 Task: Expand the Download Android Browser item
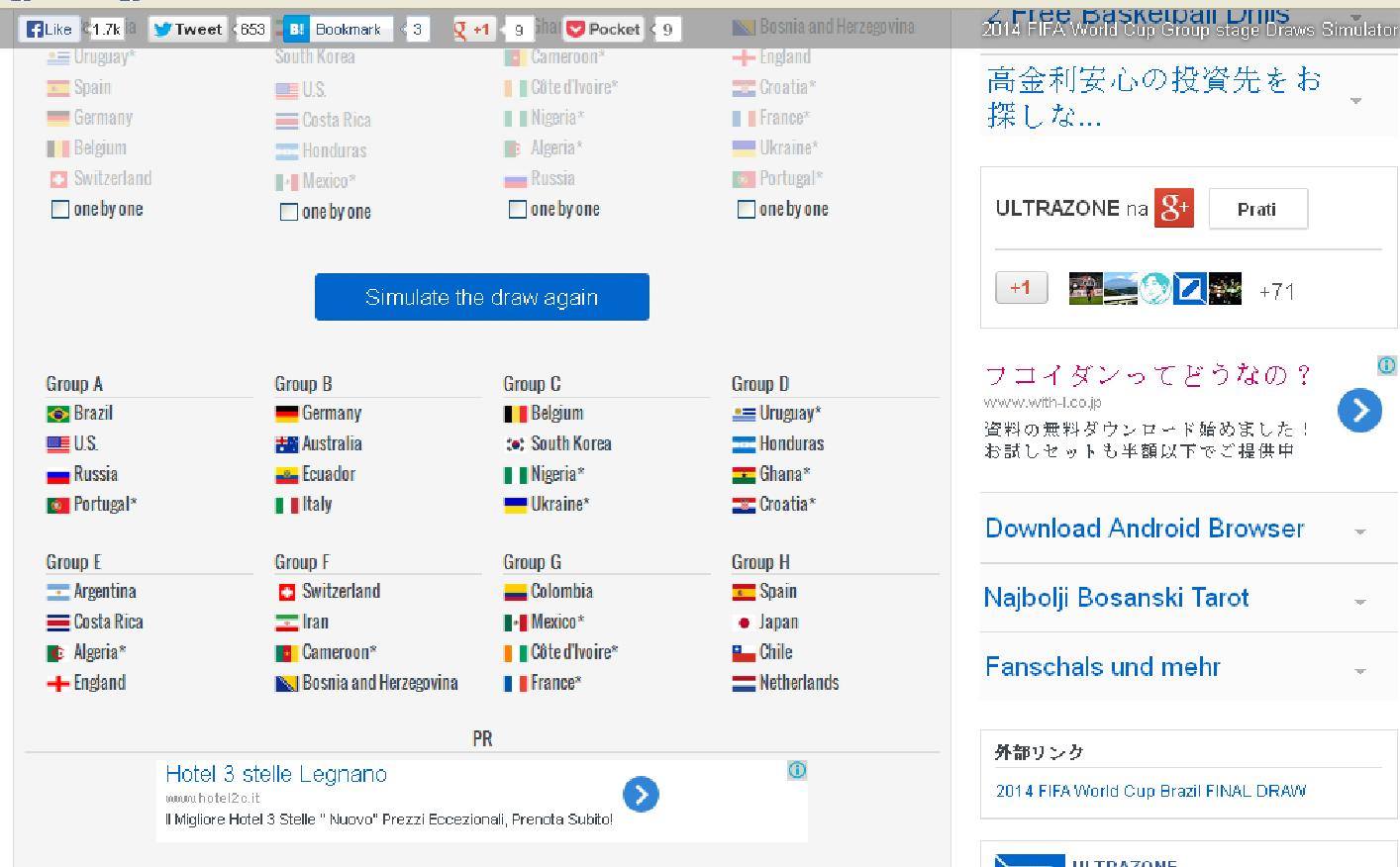1359,531
